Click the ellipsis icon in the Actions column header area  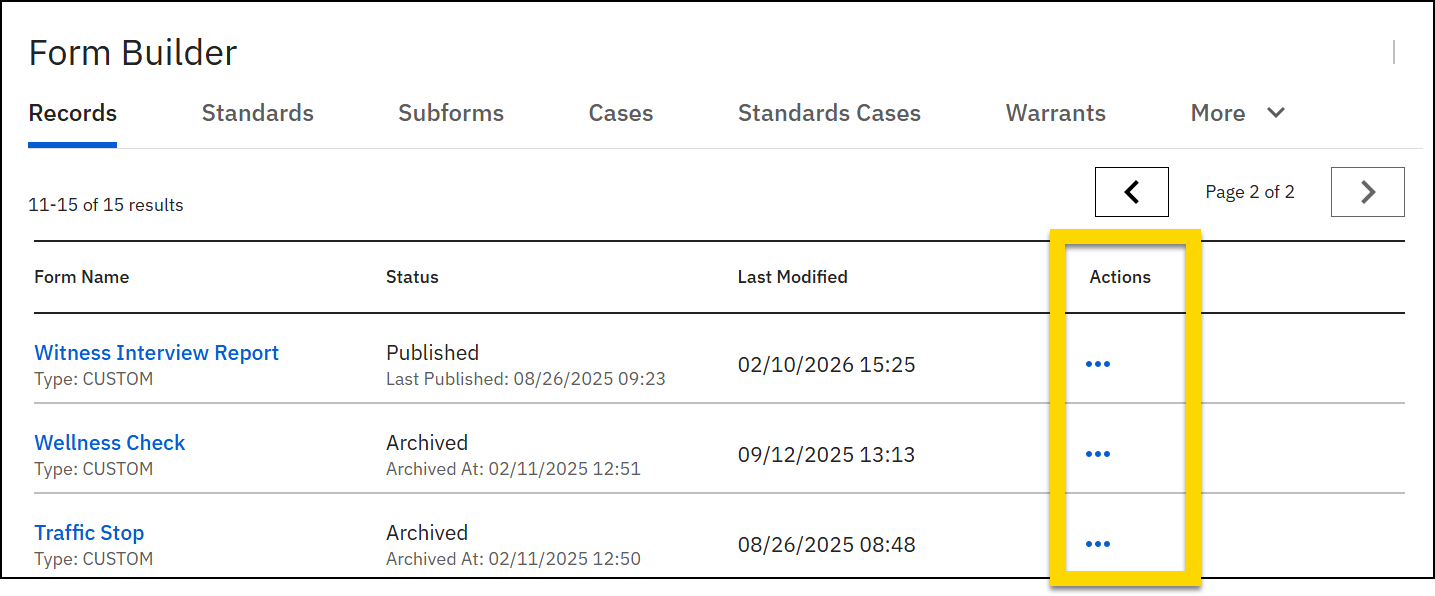(x=1098, y=364)
